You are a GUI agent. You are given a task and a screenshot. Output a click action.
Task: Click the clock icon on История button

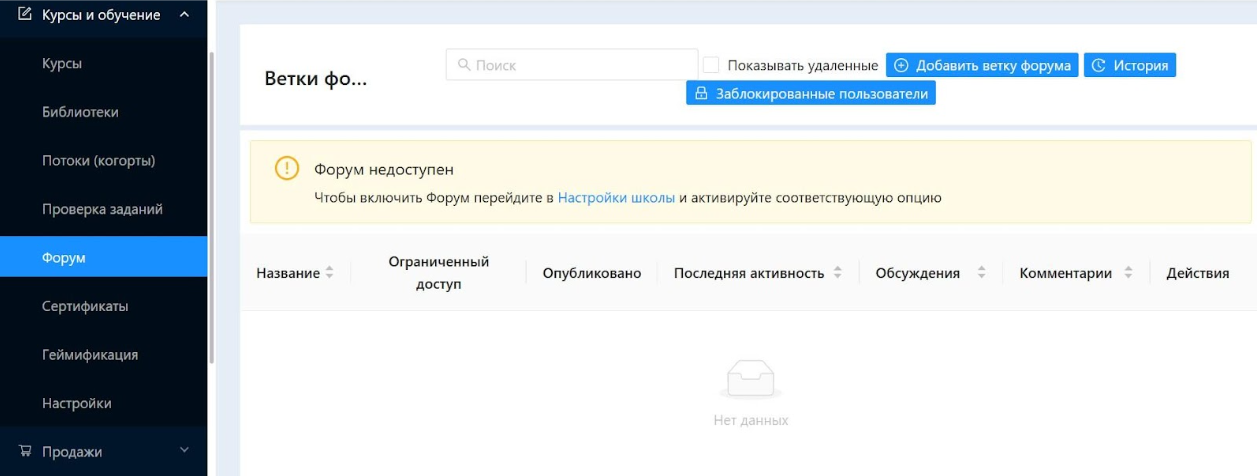click(1099, 66)
